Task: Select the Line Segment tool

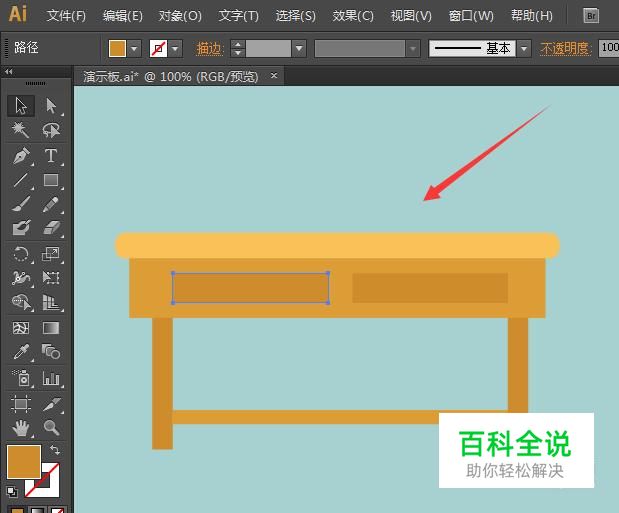Action: pyautogui.click(x=21, y=180)
